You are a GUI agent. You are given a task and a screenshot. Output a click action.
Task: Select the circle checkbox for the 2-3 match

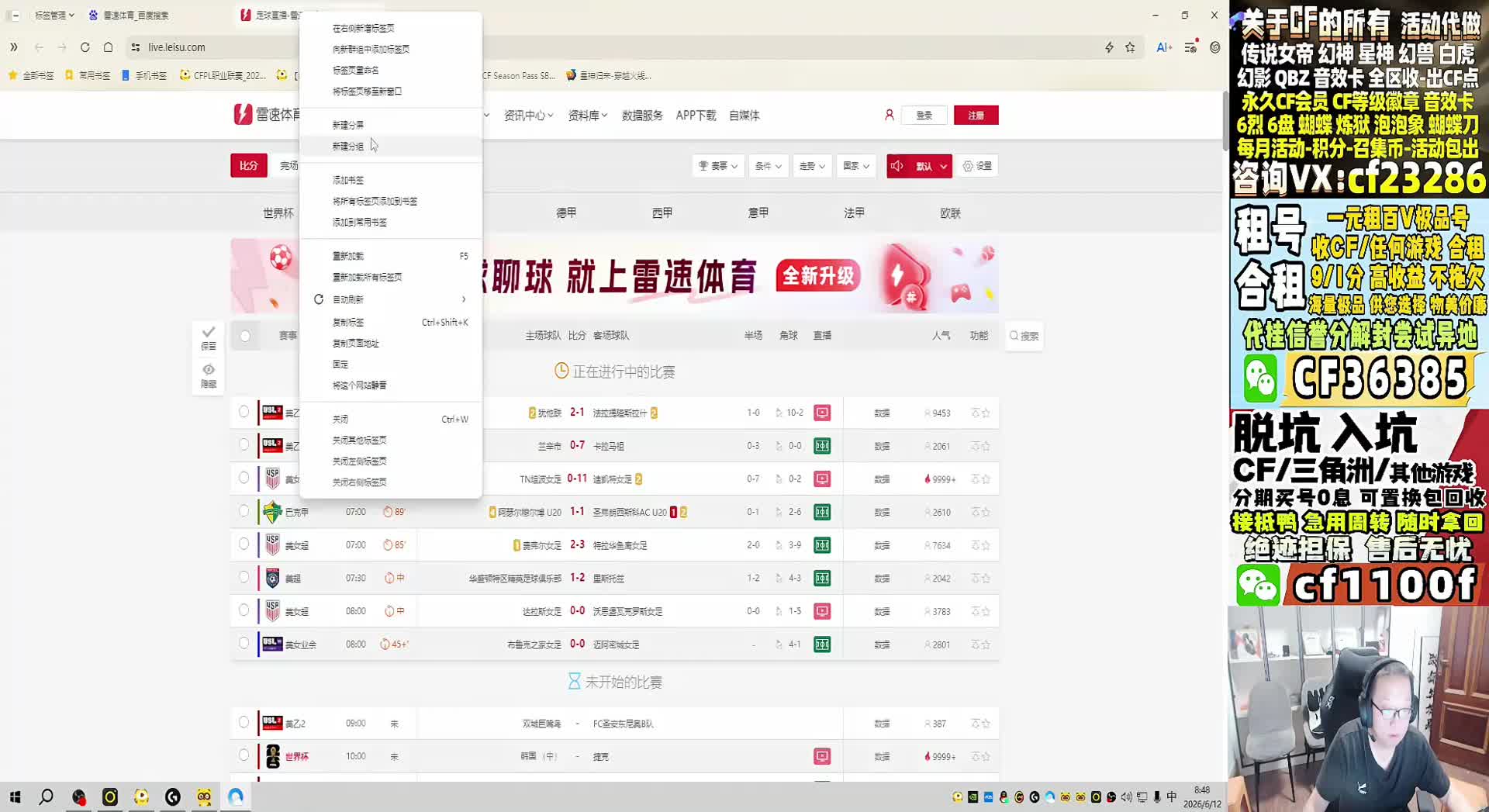pos(244,544)
